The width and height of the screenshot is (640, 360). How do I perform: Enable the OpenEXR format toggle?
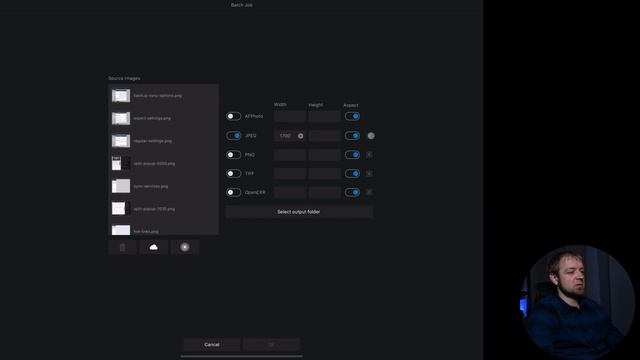(x=233, y=192)
